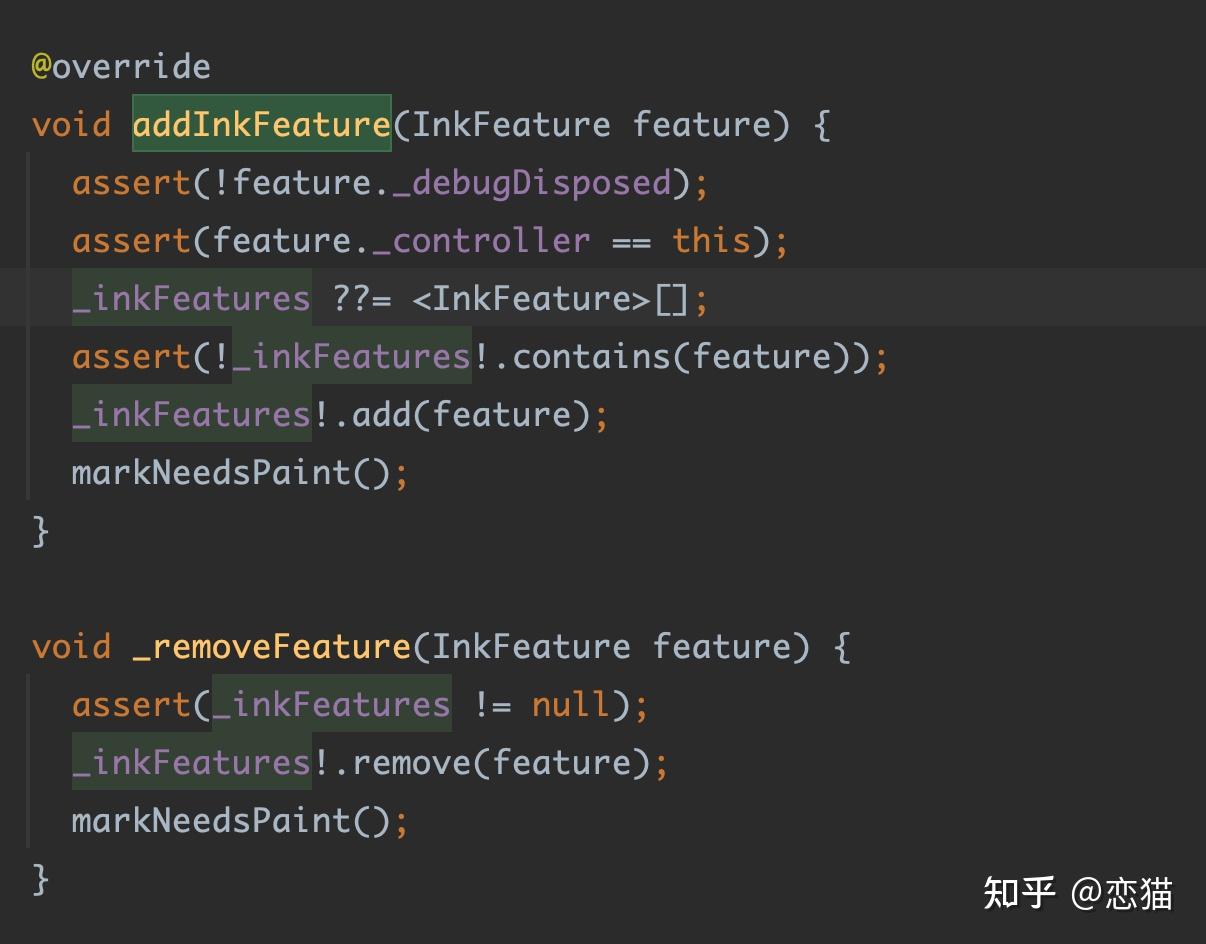Click the void keyword before addInkFeature

point(71,125)
